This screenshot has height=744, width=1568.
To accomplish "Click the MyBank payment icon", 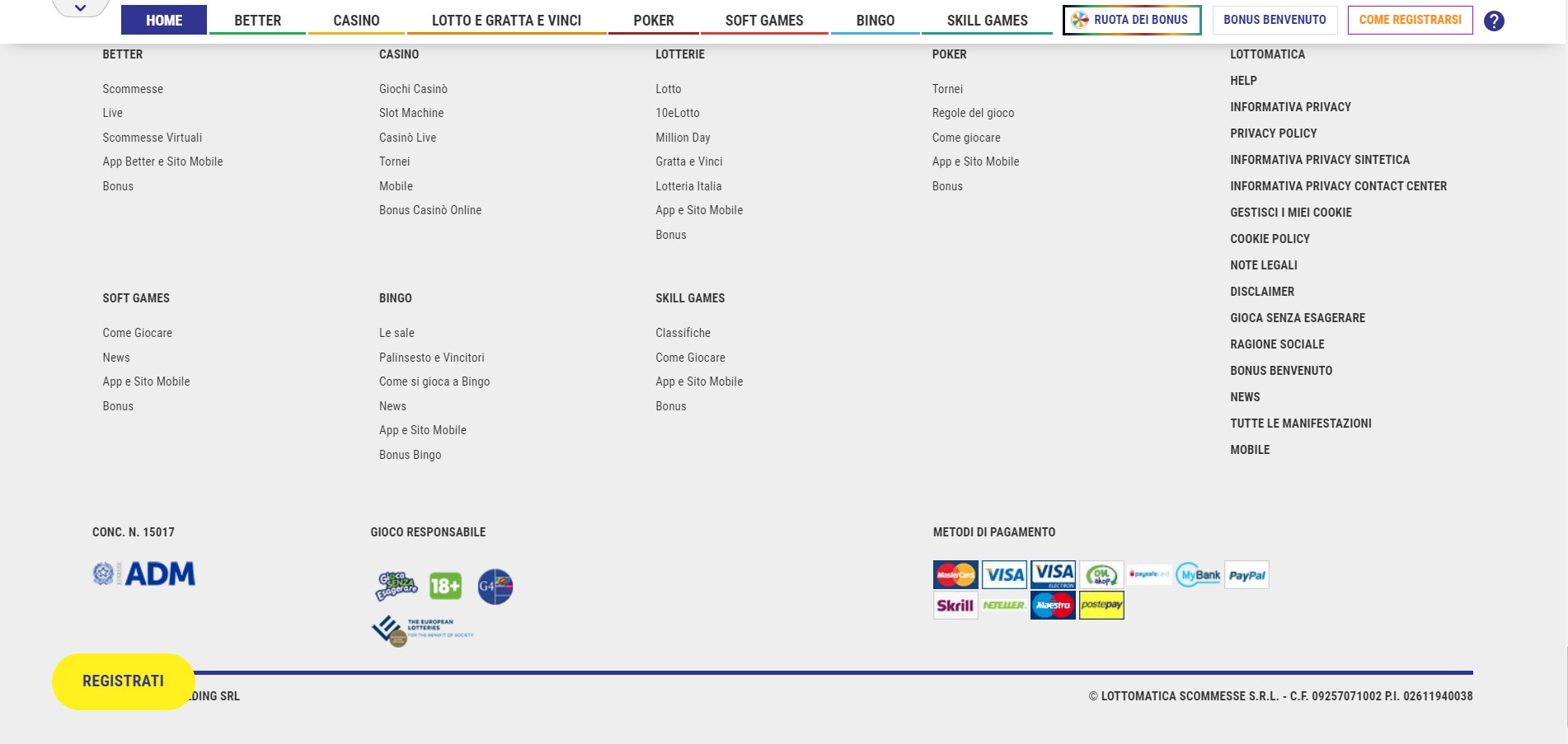I will point(1198,574).
